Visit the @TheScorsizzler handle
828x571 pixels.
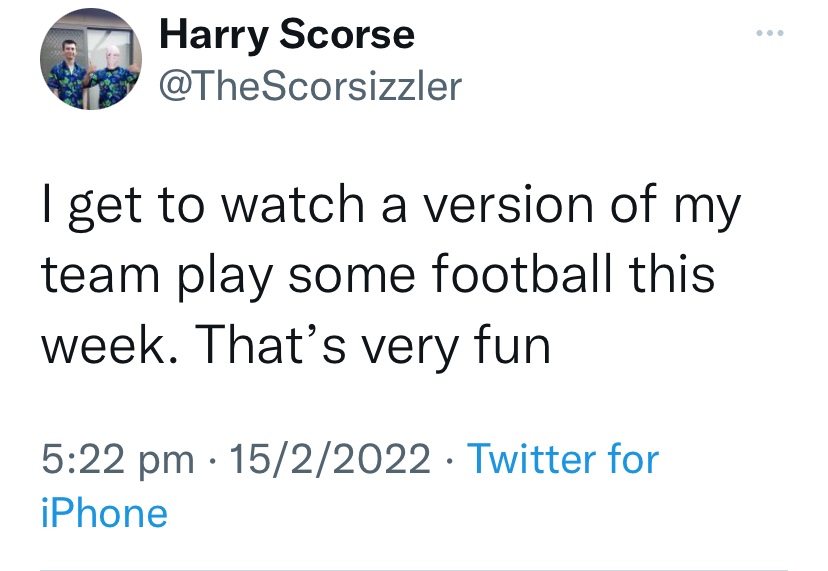click(310, 87)
